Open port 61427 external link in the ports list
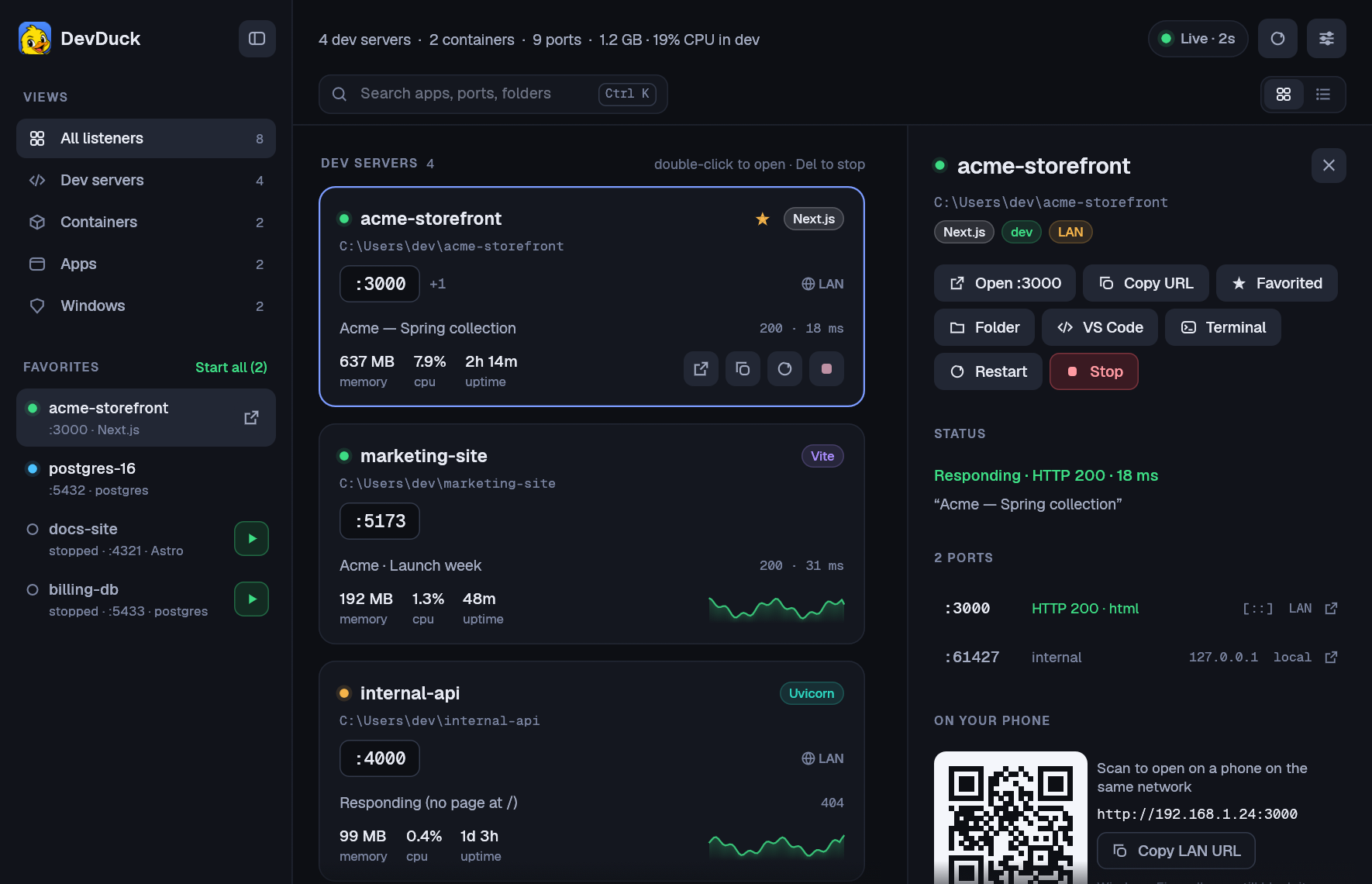The height and width of the screenshot is (884, 1372). 1331,658
